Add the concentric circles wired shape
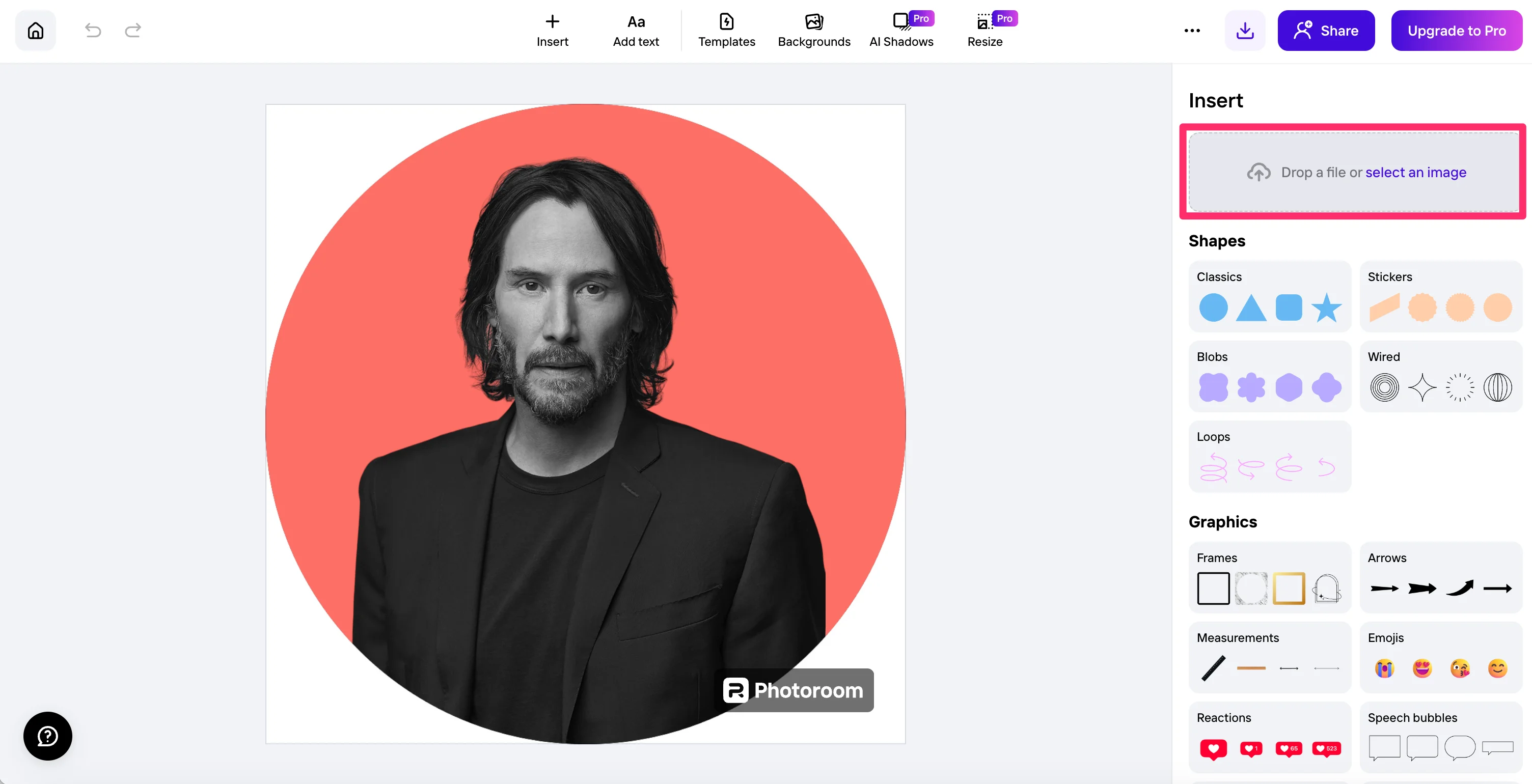1532x784 pixels. [x=1384, y=387]
